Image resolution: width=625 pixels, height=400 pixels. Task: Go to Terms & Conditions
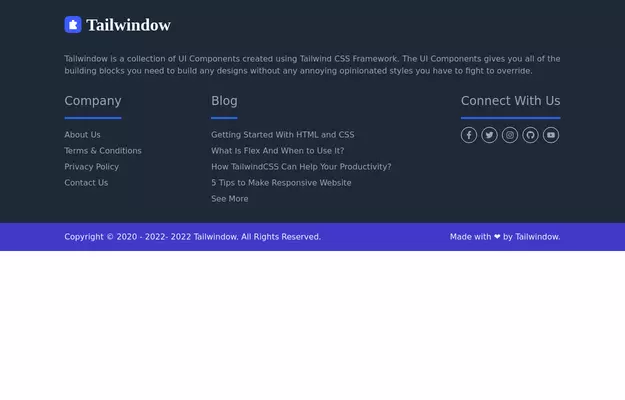coord(103,151)
